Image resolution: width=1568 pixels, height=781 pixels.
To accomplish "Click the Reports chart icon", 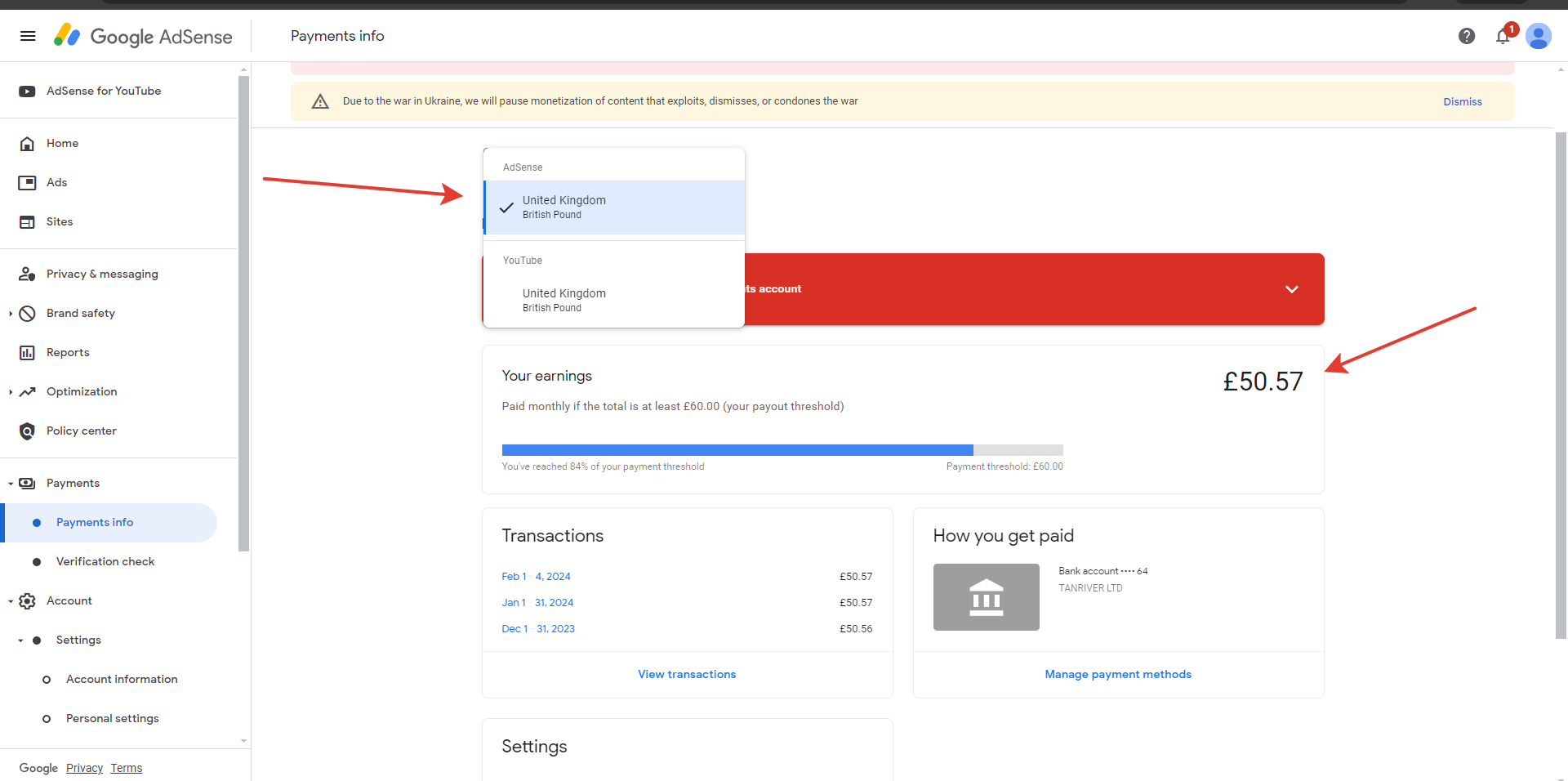I will pos(27,353).
